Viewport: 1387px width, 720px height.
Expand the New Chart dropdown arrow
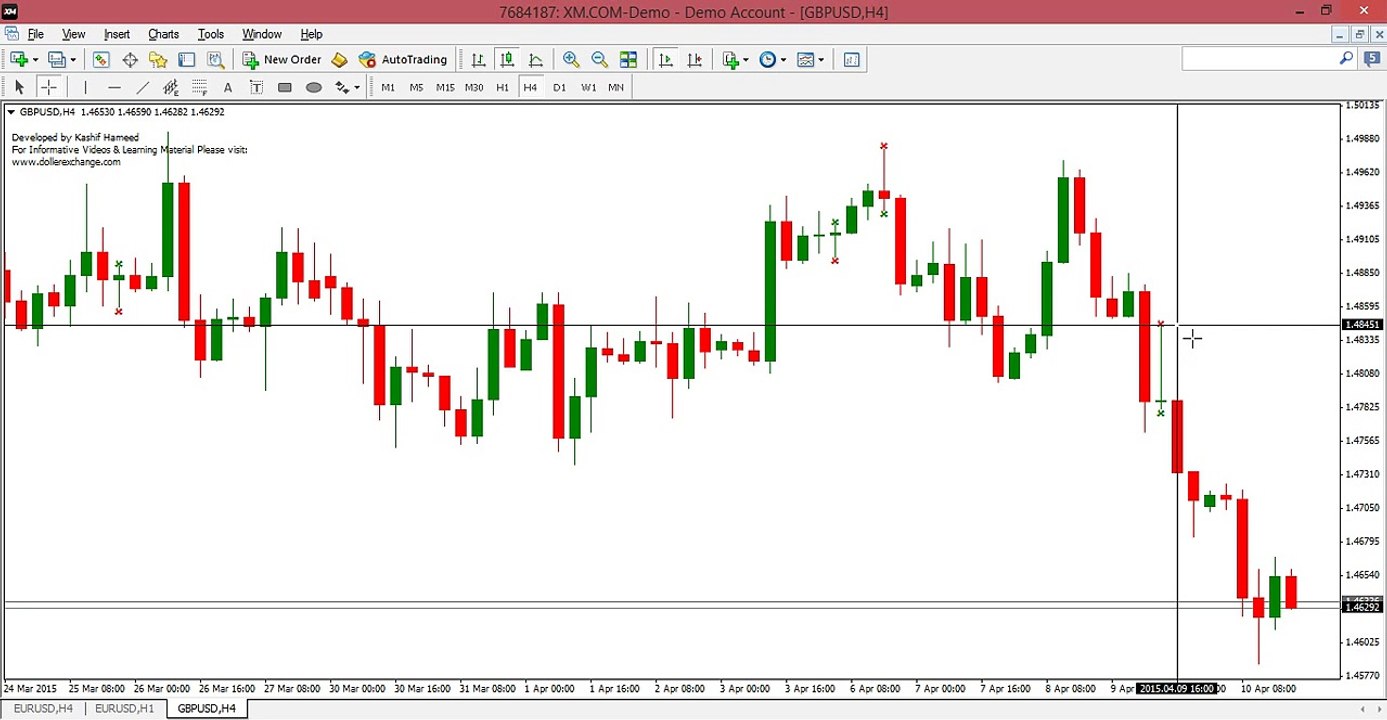34,60
